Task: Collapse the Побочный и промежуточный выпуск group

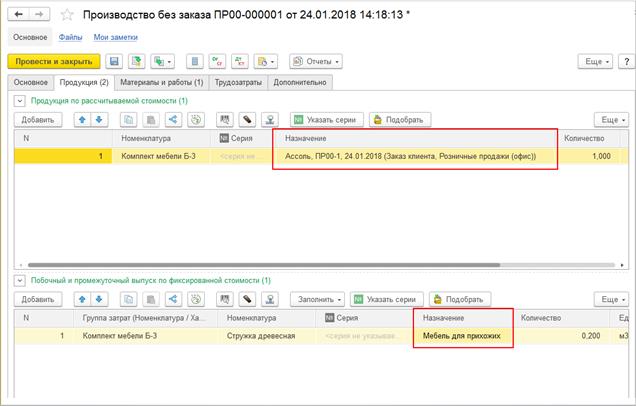Action: tap(19, 280)
